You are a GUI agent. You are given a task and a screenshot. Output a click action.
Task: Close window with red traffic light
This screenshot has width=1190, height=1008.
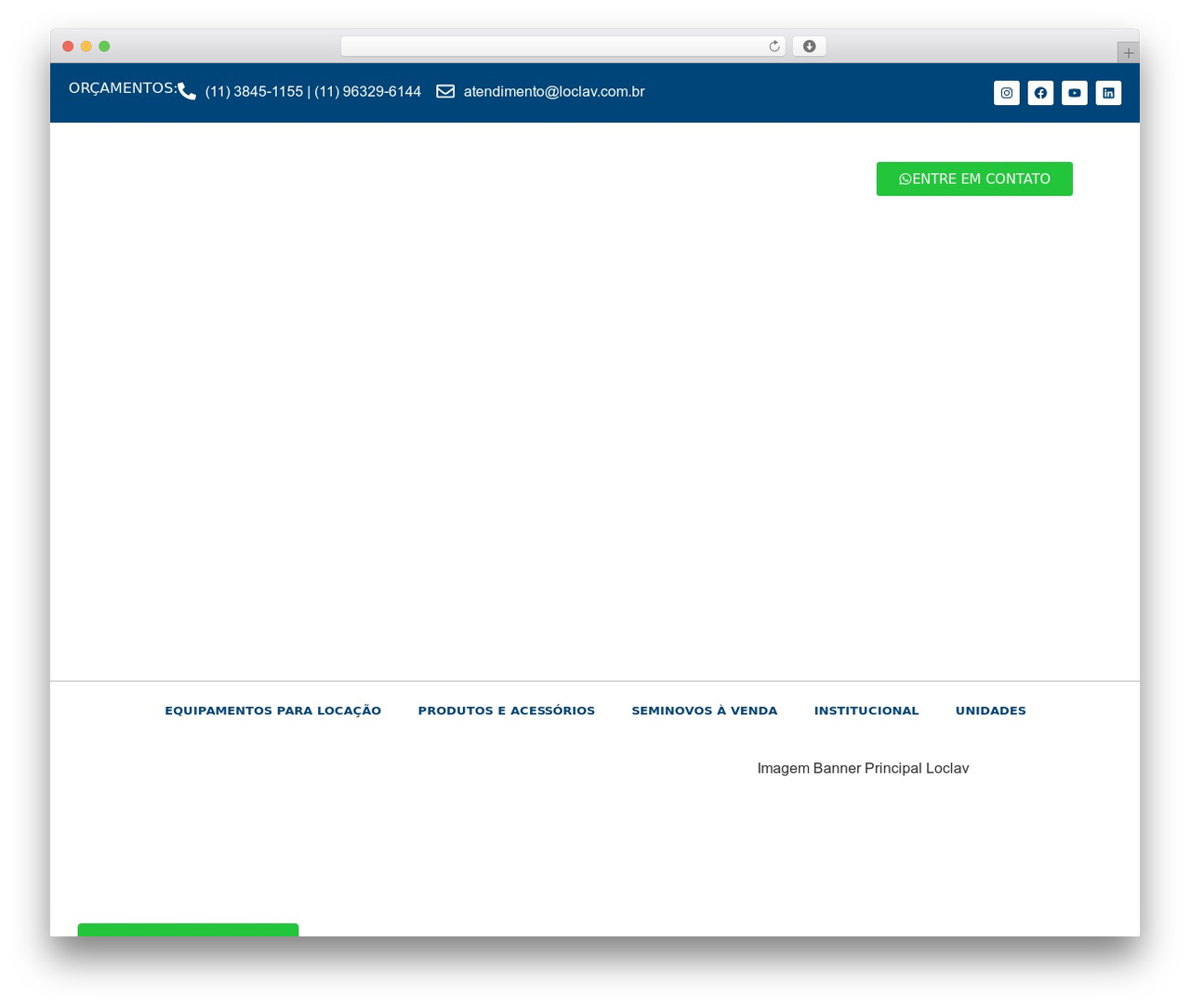tap(68, 46)
